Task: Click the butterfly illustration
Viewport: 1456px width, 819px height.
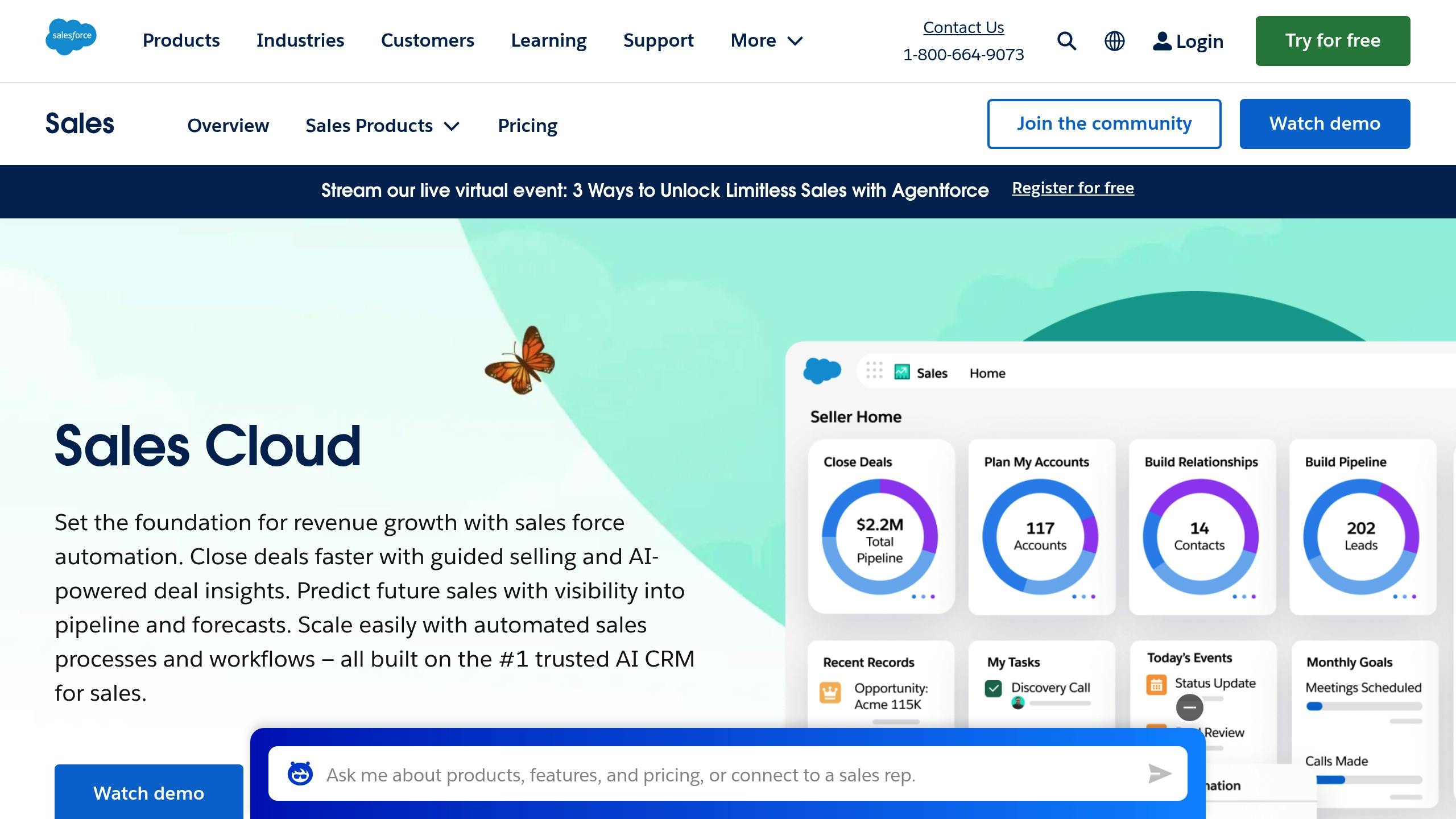Action: click(520, 361)
